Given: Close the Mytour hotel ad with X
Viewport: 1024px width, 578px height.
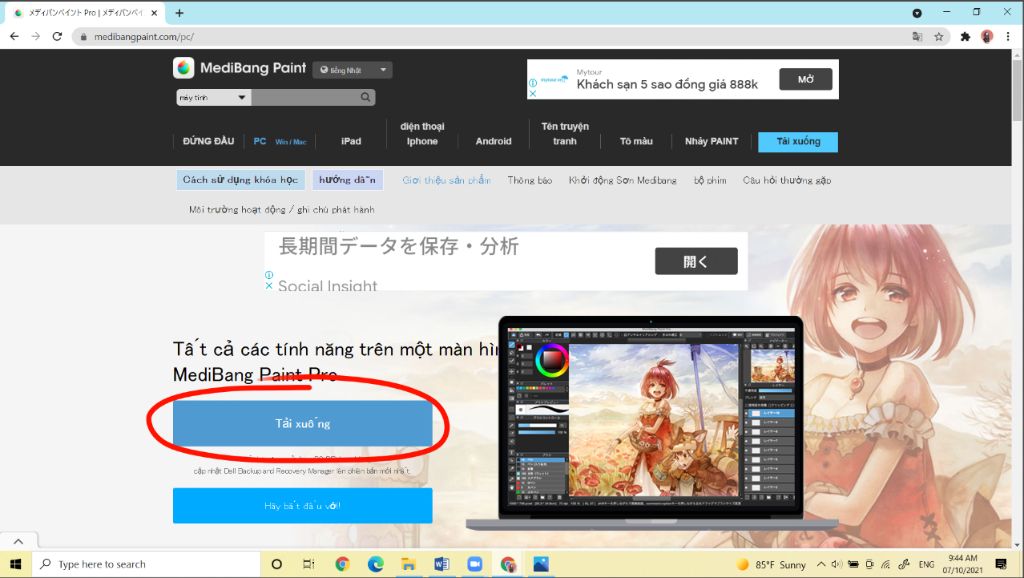Looking at the screenshot, I should [532, 93].
